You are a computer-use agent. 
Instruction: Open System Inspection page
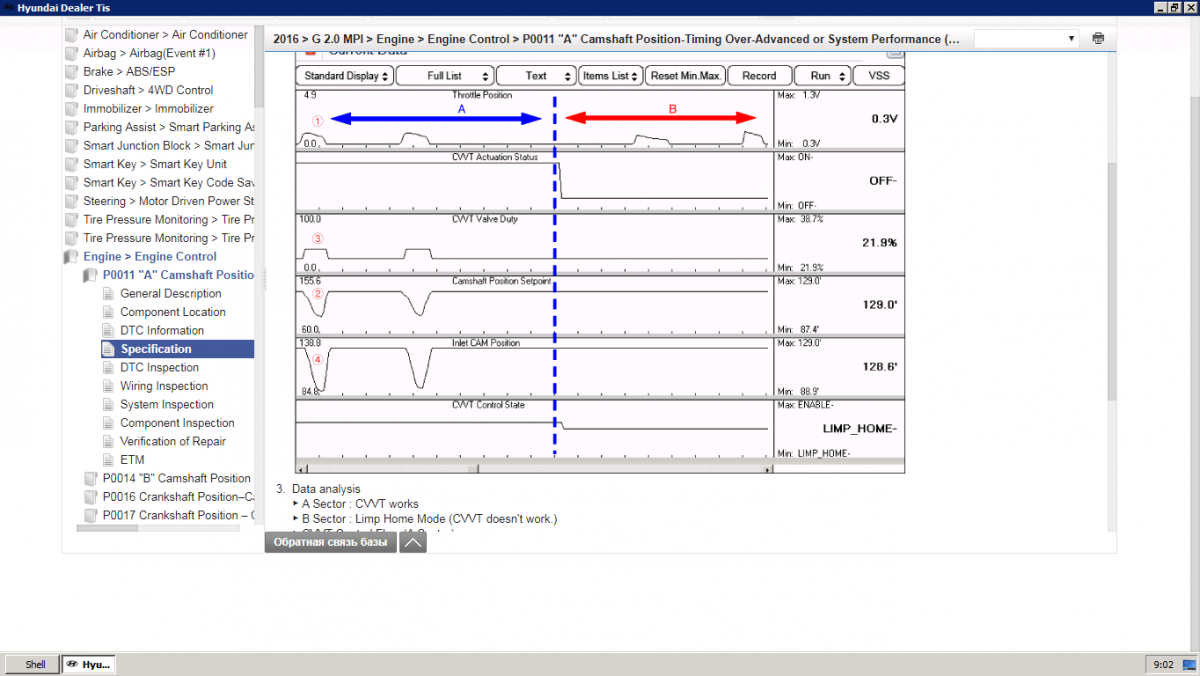coord(167,405)
